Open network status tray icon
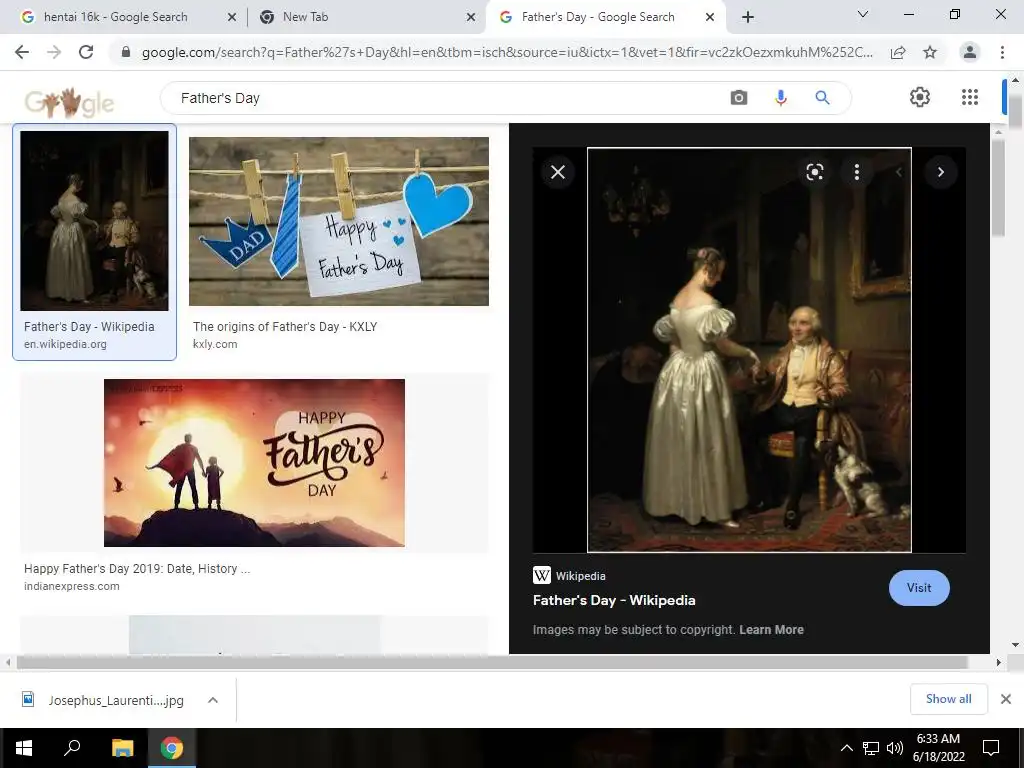Viewport: 1024px width, 768px height. (871, 748)
